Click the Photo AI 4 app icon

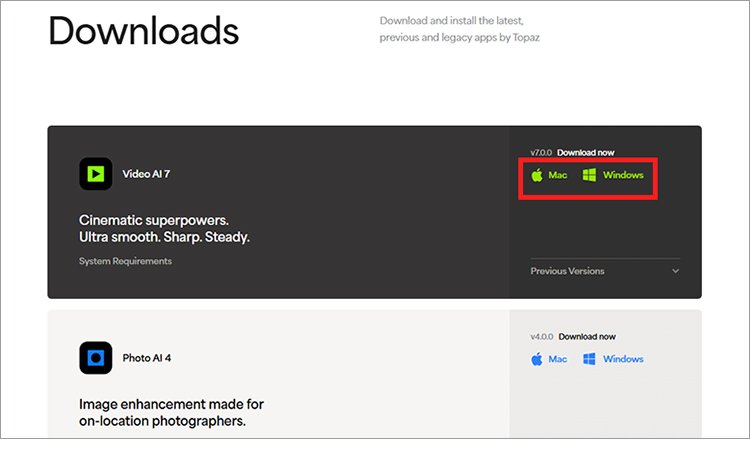tap(96, 358)
